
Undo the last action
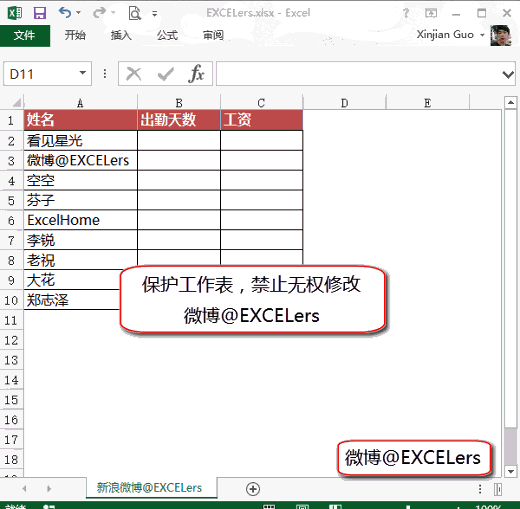(65, 13)
